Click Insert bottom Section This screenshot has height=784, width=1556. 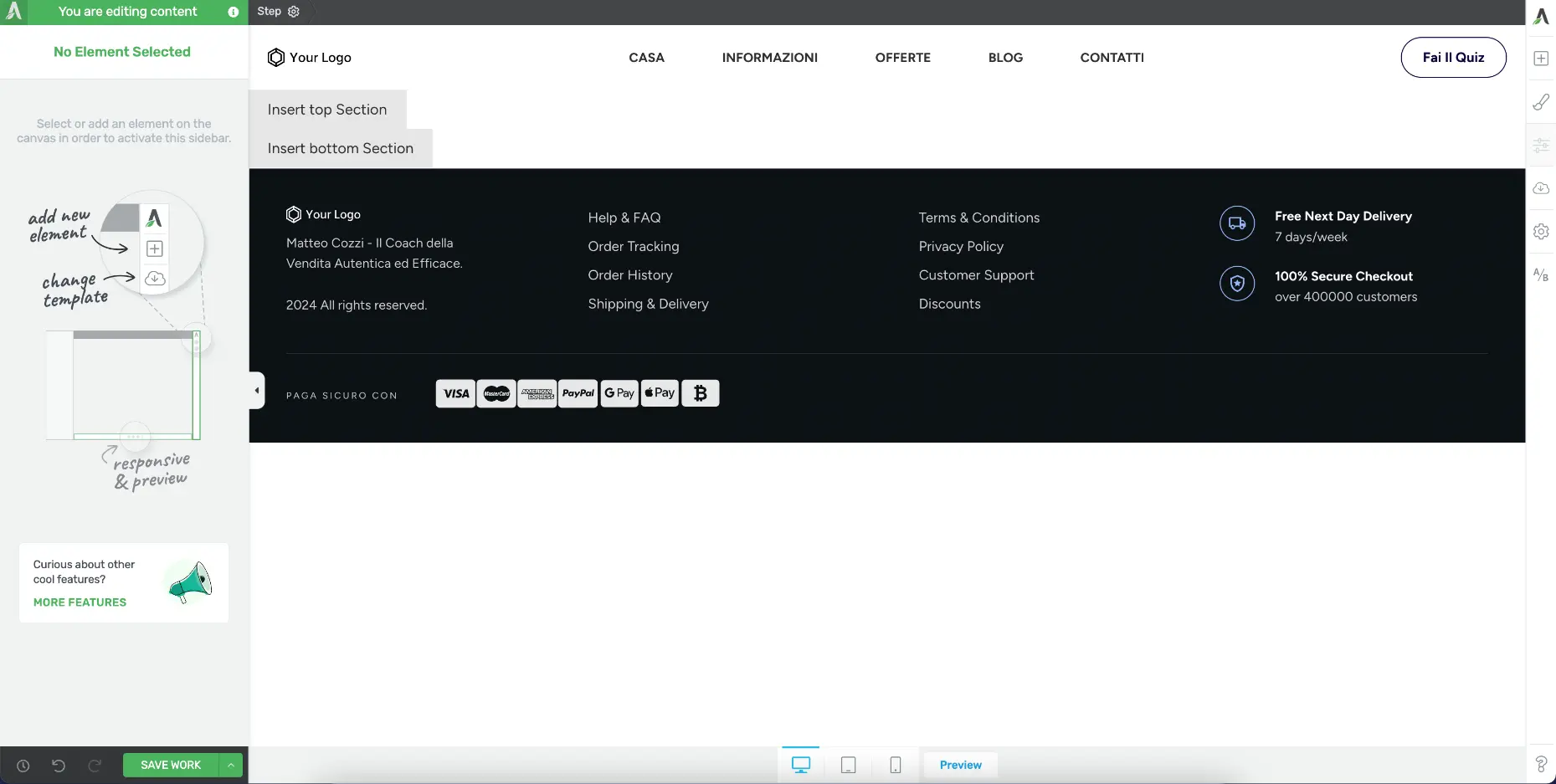click(x=341, y=148)
